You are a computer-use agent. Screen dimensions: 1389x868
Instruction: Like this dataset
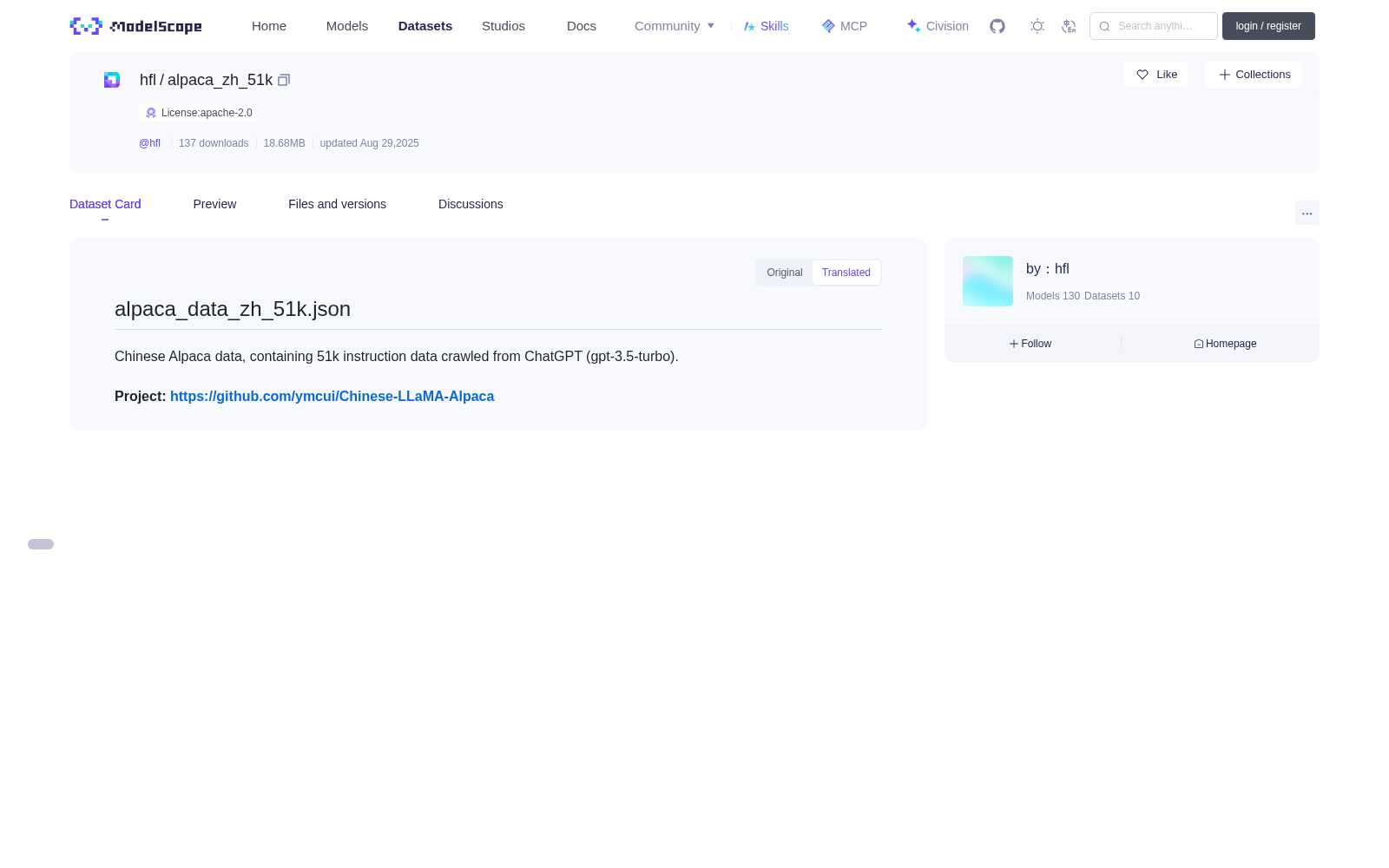[x=1155, y=75]
